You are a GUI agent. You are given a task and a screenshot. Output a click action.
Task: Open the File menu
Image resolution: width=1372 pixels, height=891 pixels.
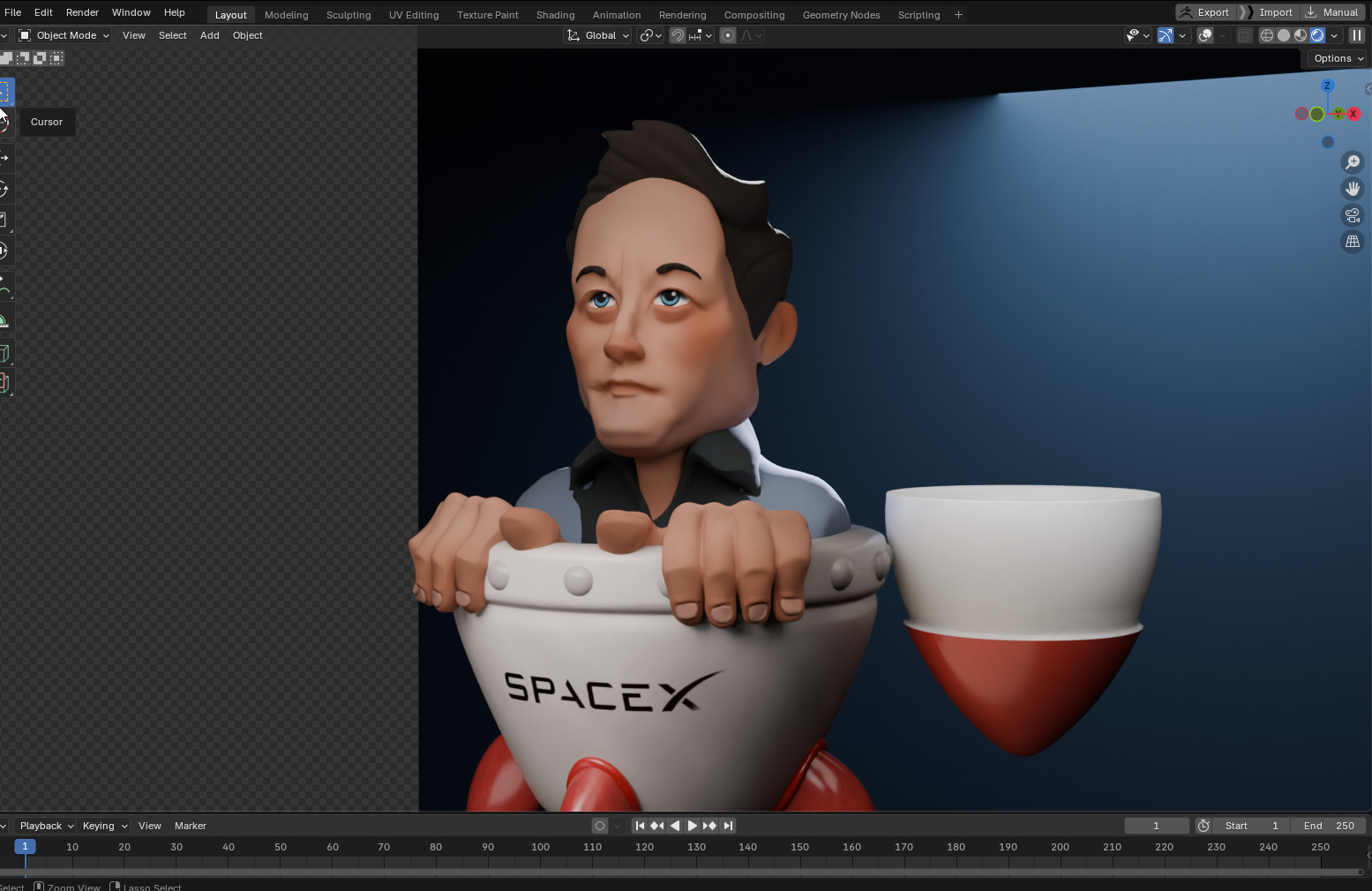pyautogui.click(x=12, y=12)
